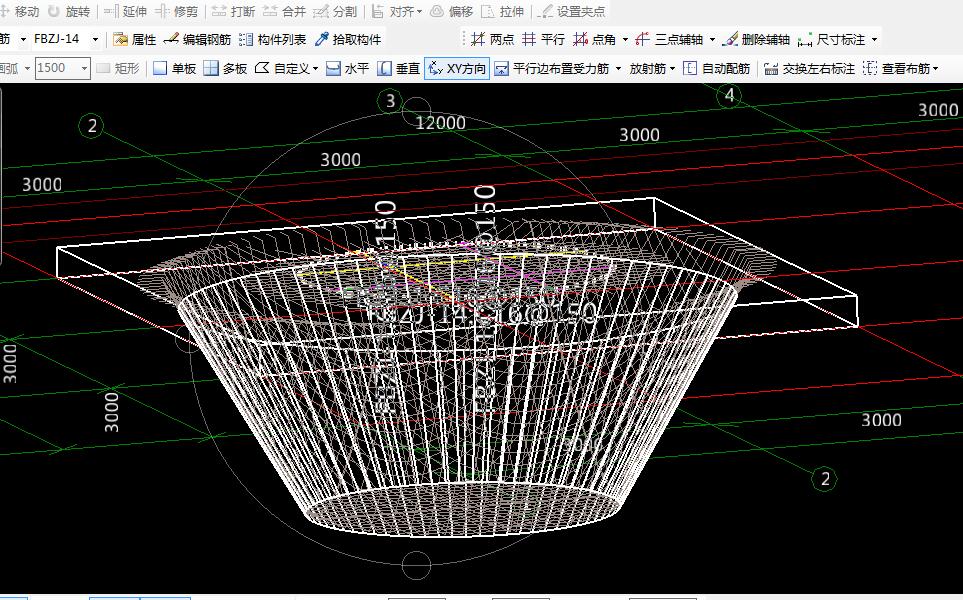Open 属性 properties panel

pyautogui.click(x=135, y=40)
